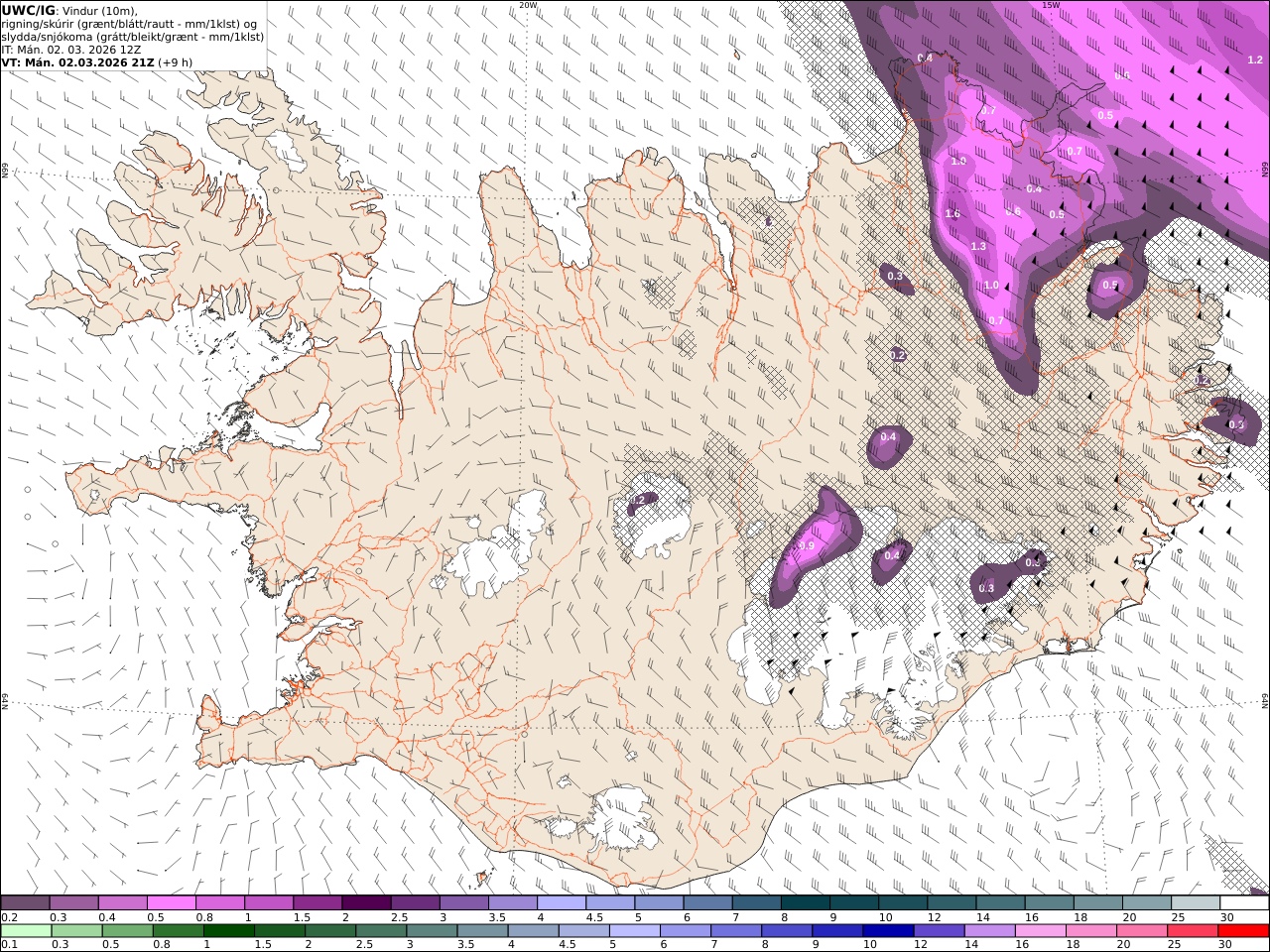Click the 1.6 snowfall value on the map

[x=952, y=214]
